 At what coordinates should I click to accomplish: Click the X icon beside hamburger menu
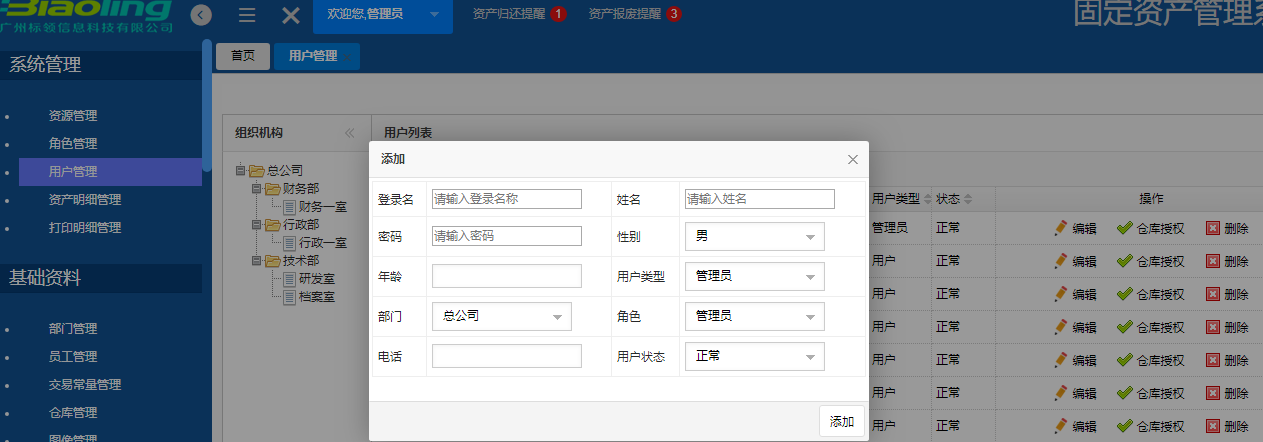(x=290, y=15)
